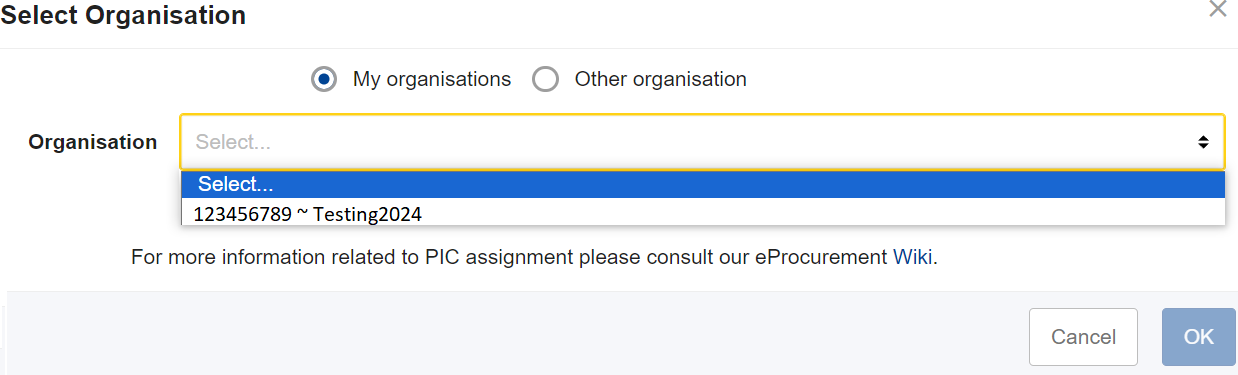Confirm selection with the OK button
Screen dimensions: 1238x375
pos(1199,337)
